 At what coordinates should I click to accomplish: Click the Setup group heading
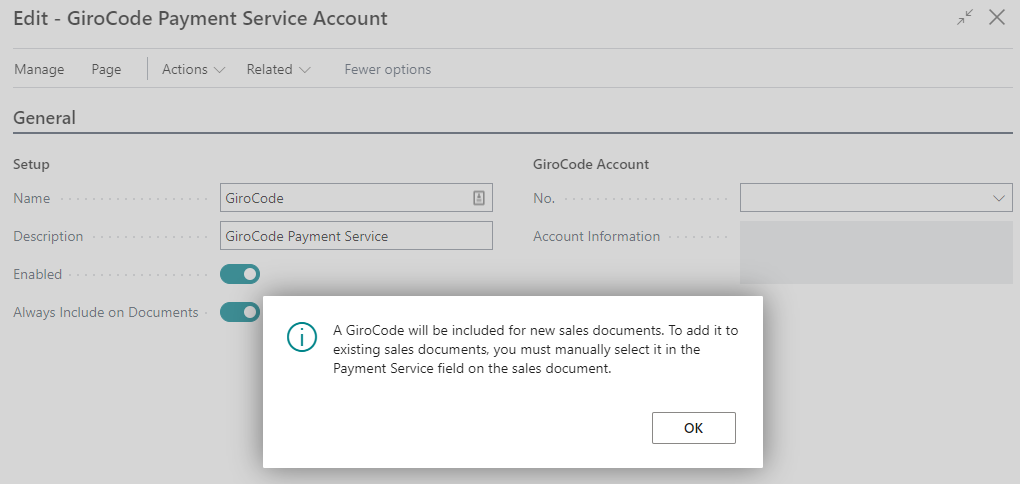[31, 164]
